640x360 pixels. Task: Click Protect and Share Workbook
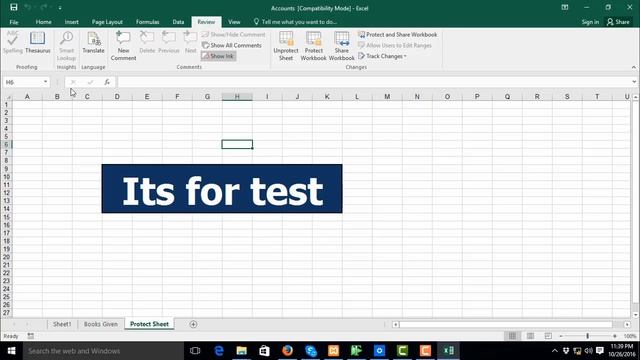398,35
